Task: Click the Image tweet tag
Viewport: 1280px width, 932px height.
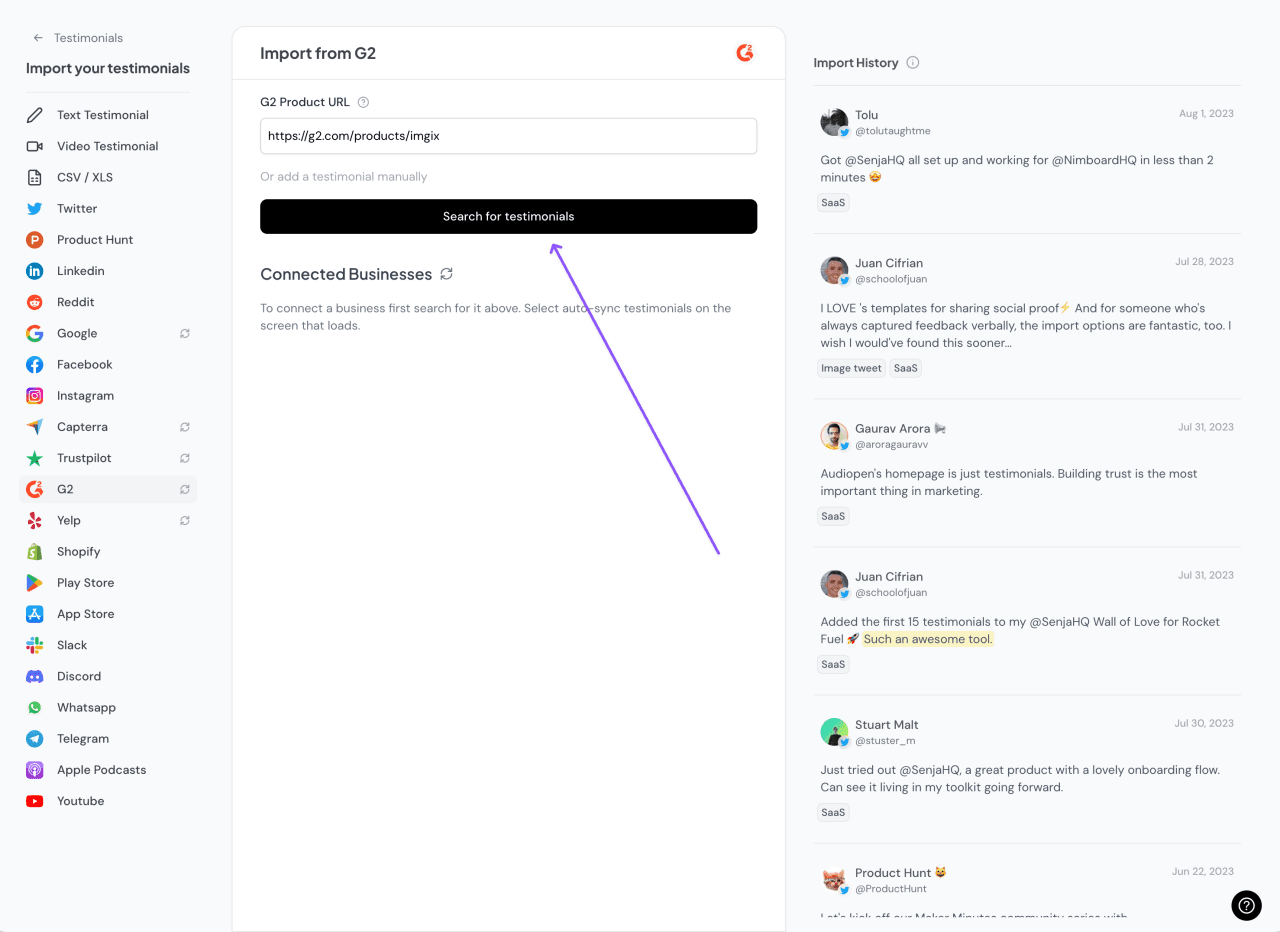Action: pos(851,368)
